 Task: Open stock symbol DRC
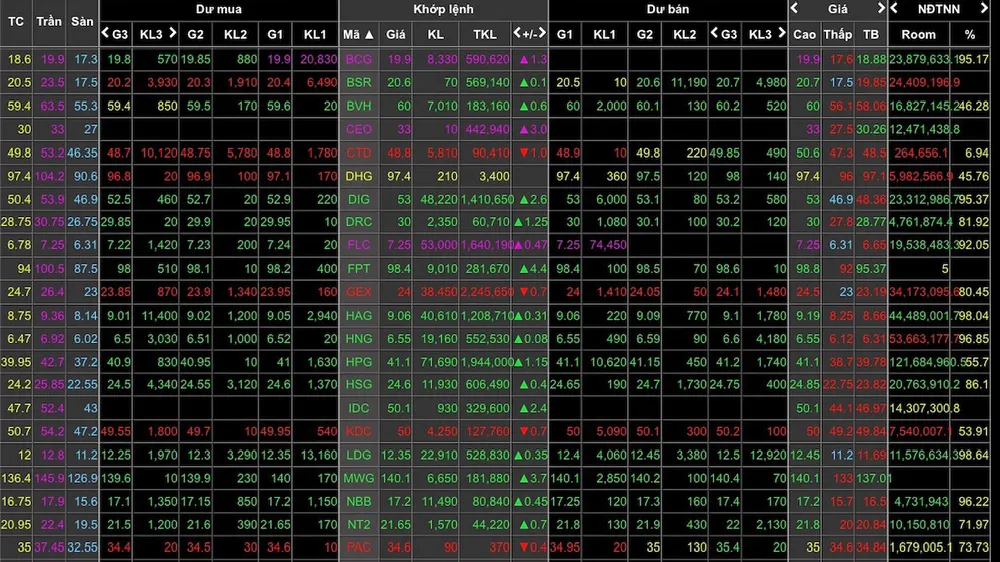coord(358,222)
